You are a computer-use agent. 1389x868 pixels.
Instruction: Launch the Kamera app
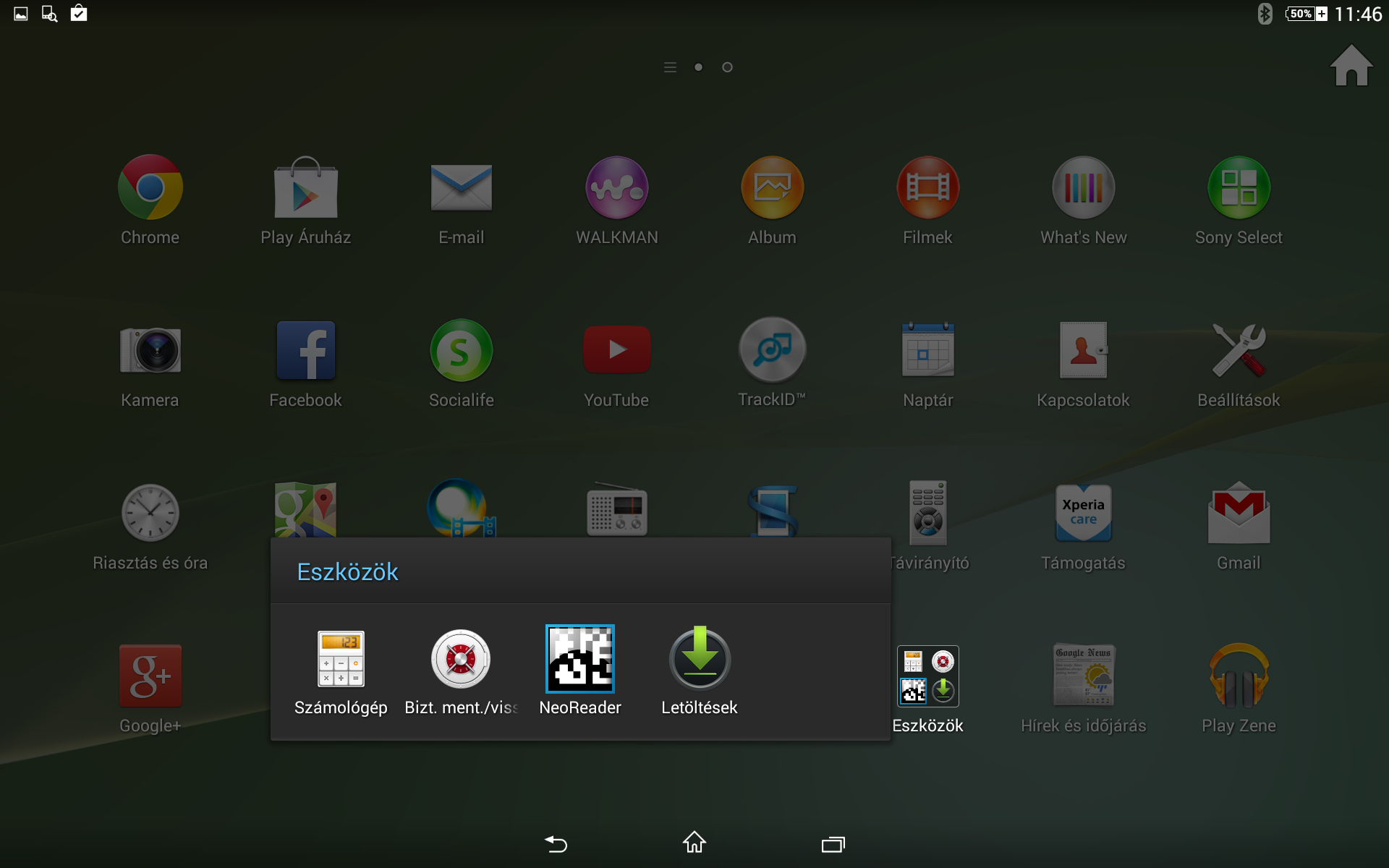(x=150, y=350)
